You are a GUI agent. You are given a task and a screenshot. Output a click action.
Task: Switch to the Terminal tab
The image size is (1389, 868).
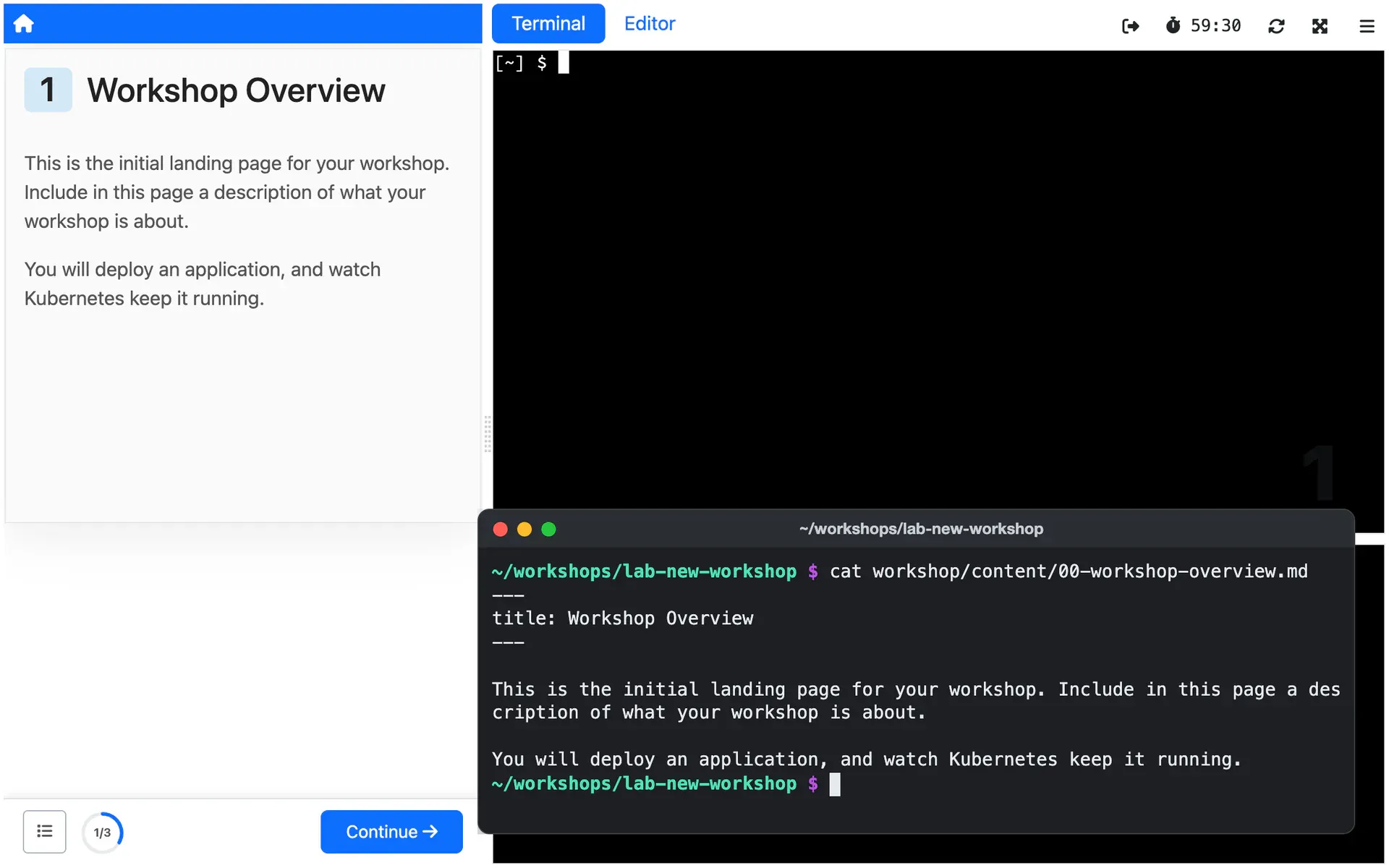548,24
